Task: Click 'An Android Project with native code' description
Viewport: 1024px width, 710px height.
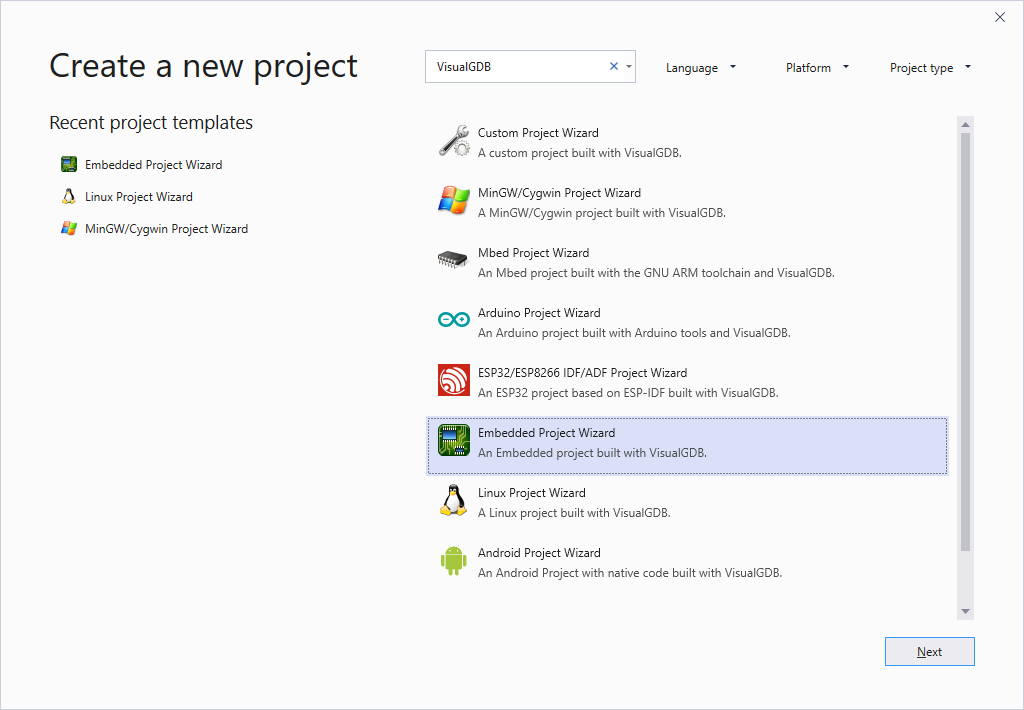Action: 630,573
